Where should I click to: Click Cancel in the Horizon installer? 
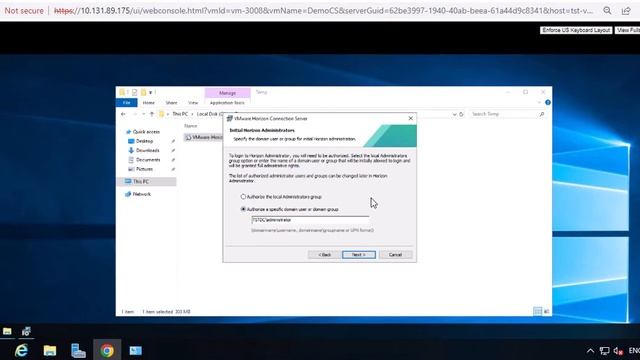pos(395,255)
